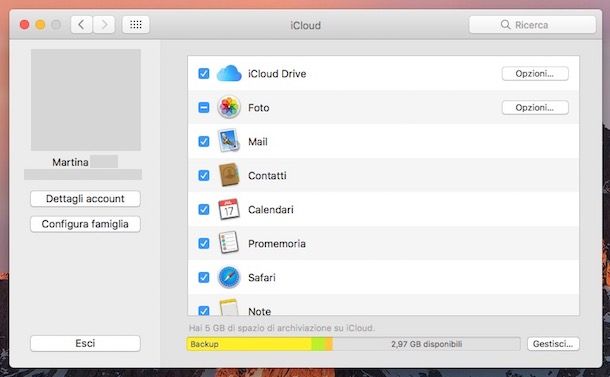This screenshot has height=377, width=610.
Task: Minimize window with yellow button
Action: (40, 25)
